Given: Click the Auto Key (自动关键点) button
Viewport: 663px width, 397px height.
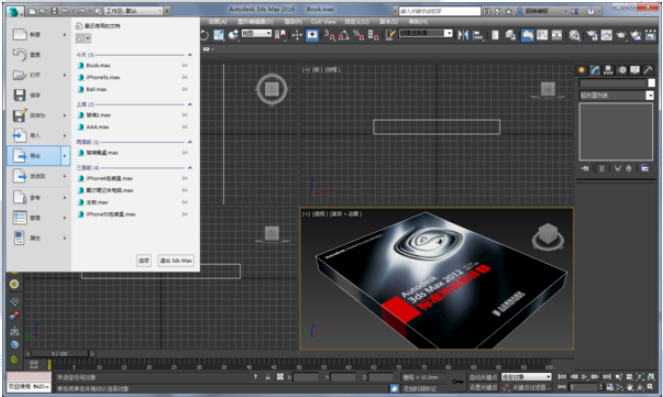Looking at the screenshot, I should [483, 377].
